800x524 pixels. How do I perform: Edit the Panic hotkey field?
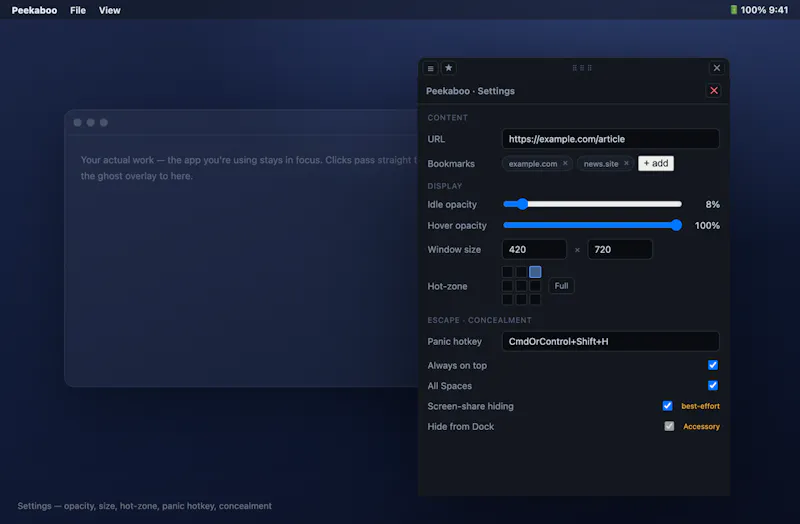(x=611, y=341)
